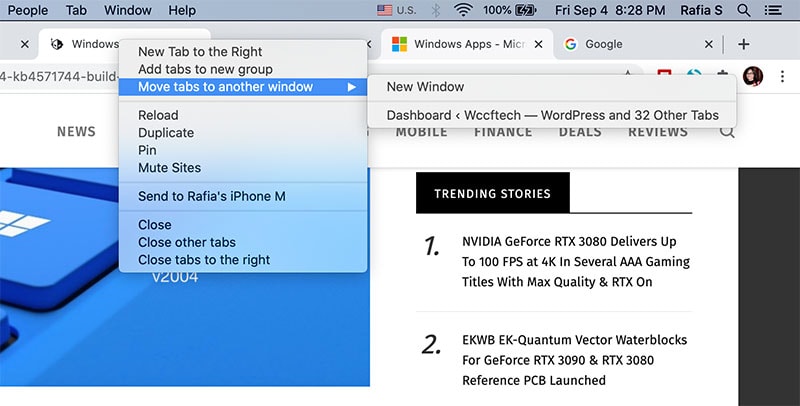Open the Window menu in menu bar
The width and height of the screenshot is (800, 406).
[x=128, y=10]
